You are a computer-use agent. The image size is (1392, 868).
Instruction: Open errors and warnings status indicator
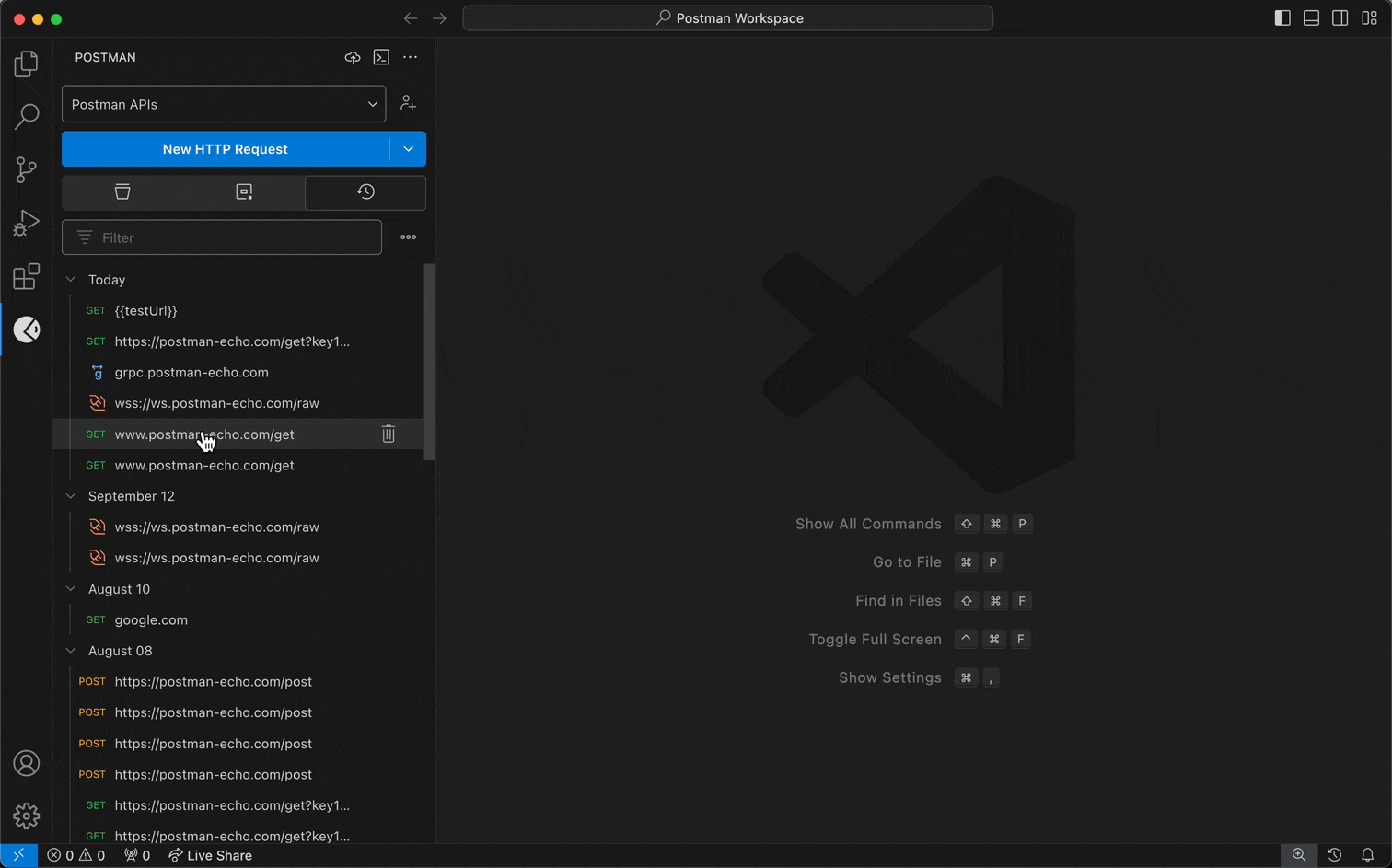76,855
